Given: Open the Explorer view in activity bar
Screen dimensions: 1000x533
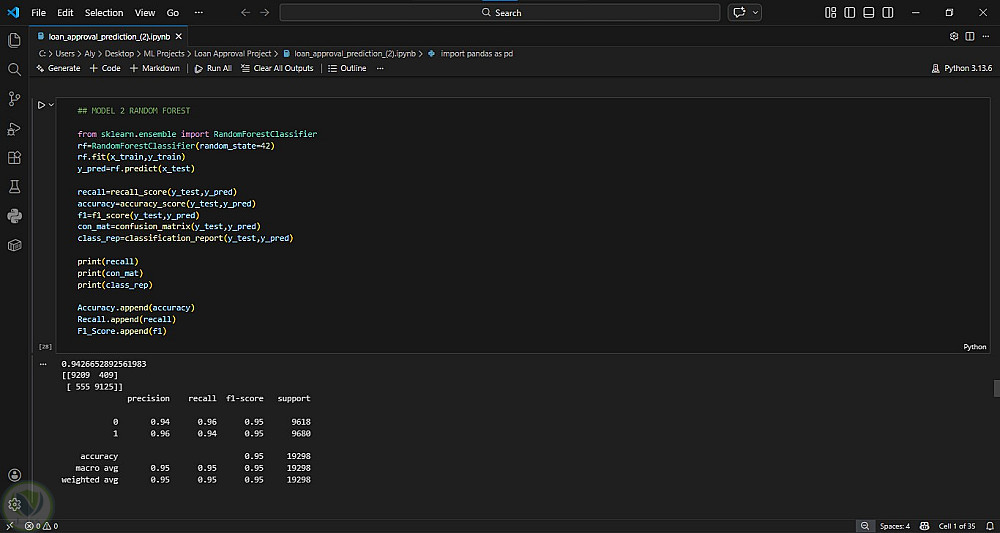Looking at the screenshot, I should [14, 40].
